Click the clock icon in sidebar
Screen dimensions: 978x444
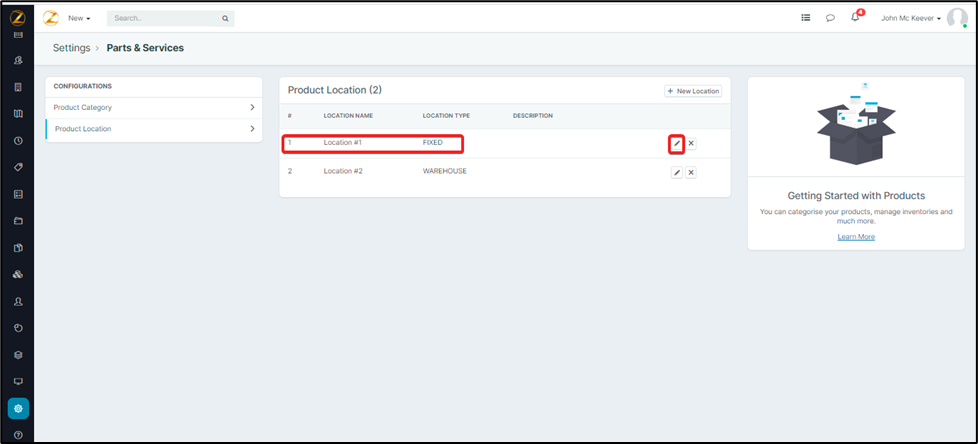pos(18,140)
